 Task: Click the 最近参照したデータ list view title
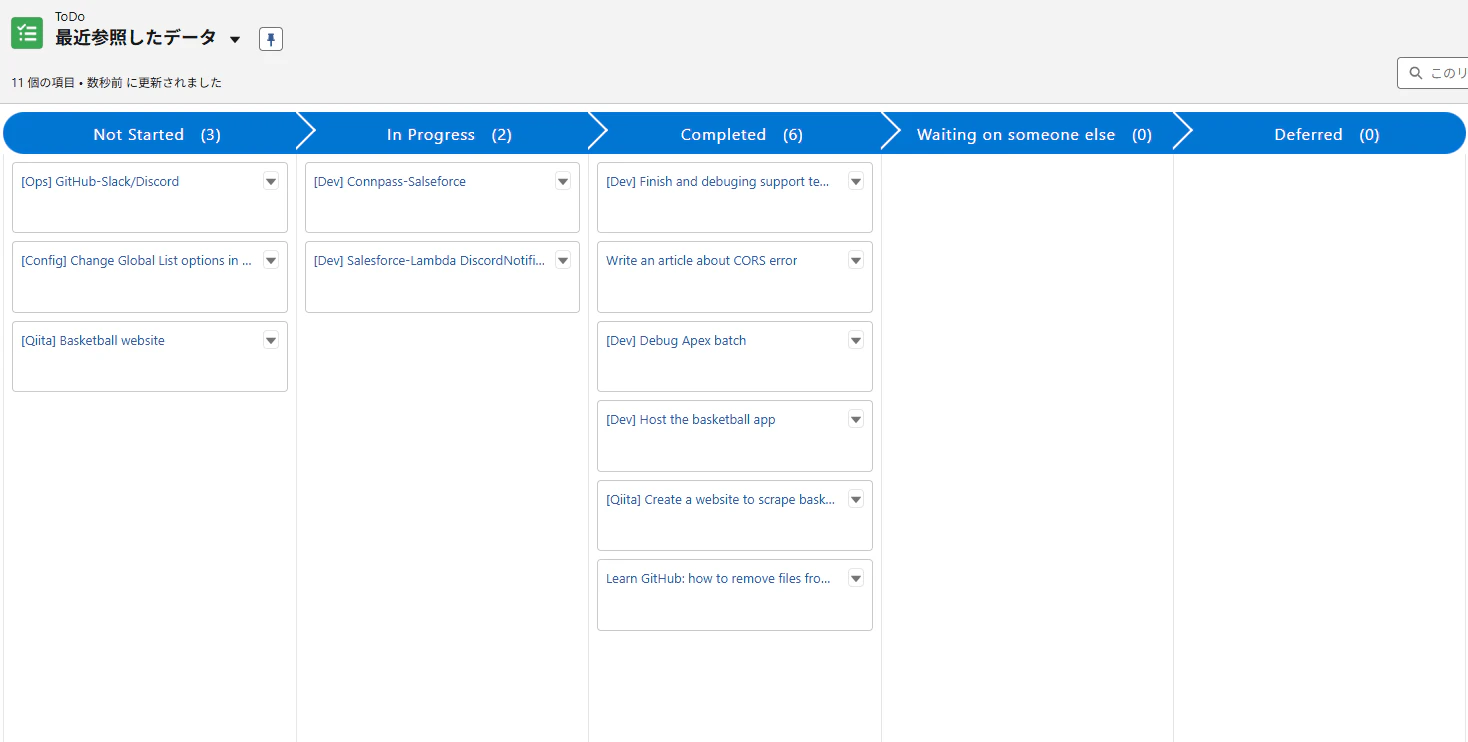(x=135, y=38)
